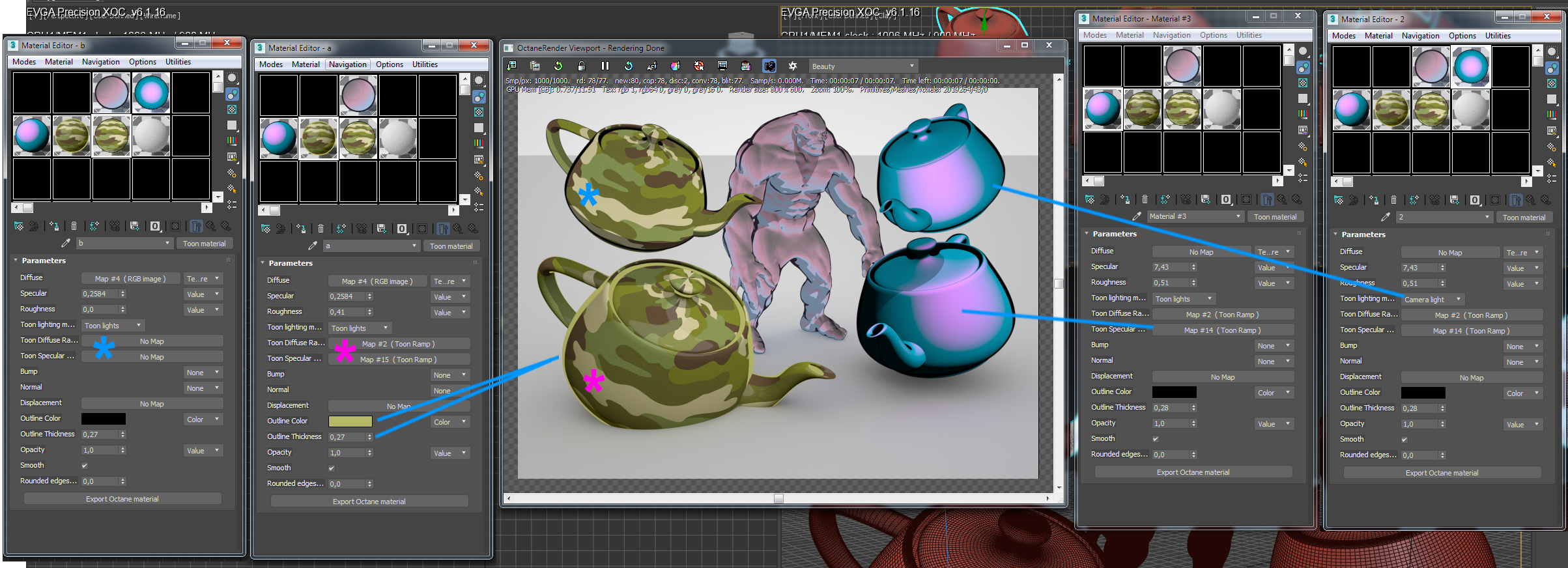This screenshot has height=568, width=1568.
Task: Pause the Octane render
Action: [x=605, y=66]
